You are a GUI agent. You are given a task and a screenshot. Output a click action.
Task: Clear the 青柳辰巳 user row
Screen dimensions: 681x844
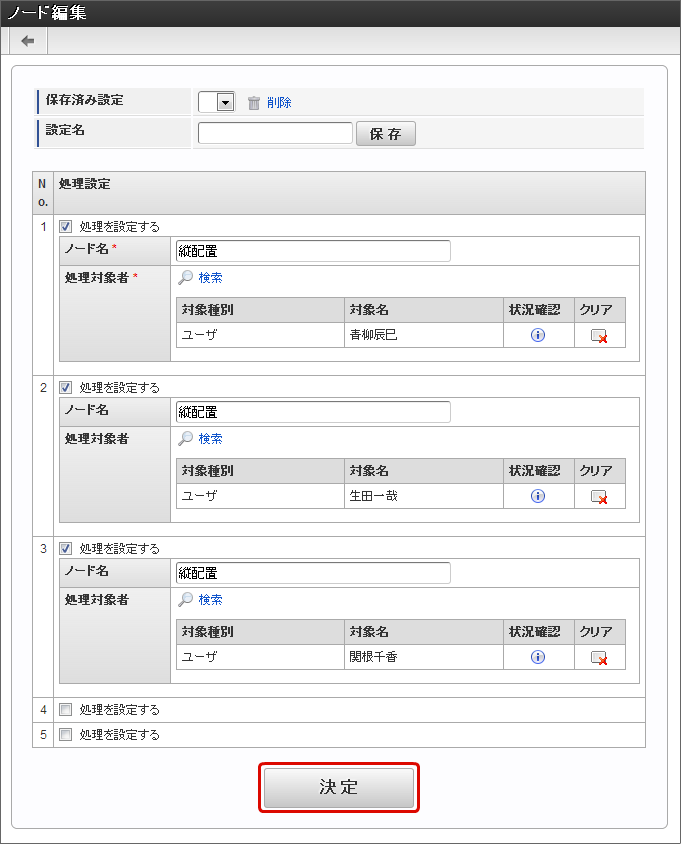click(599, 336)
